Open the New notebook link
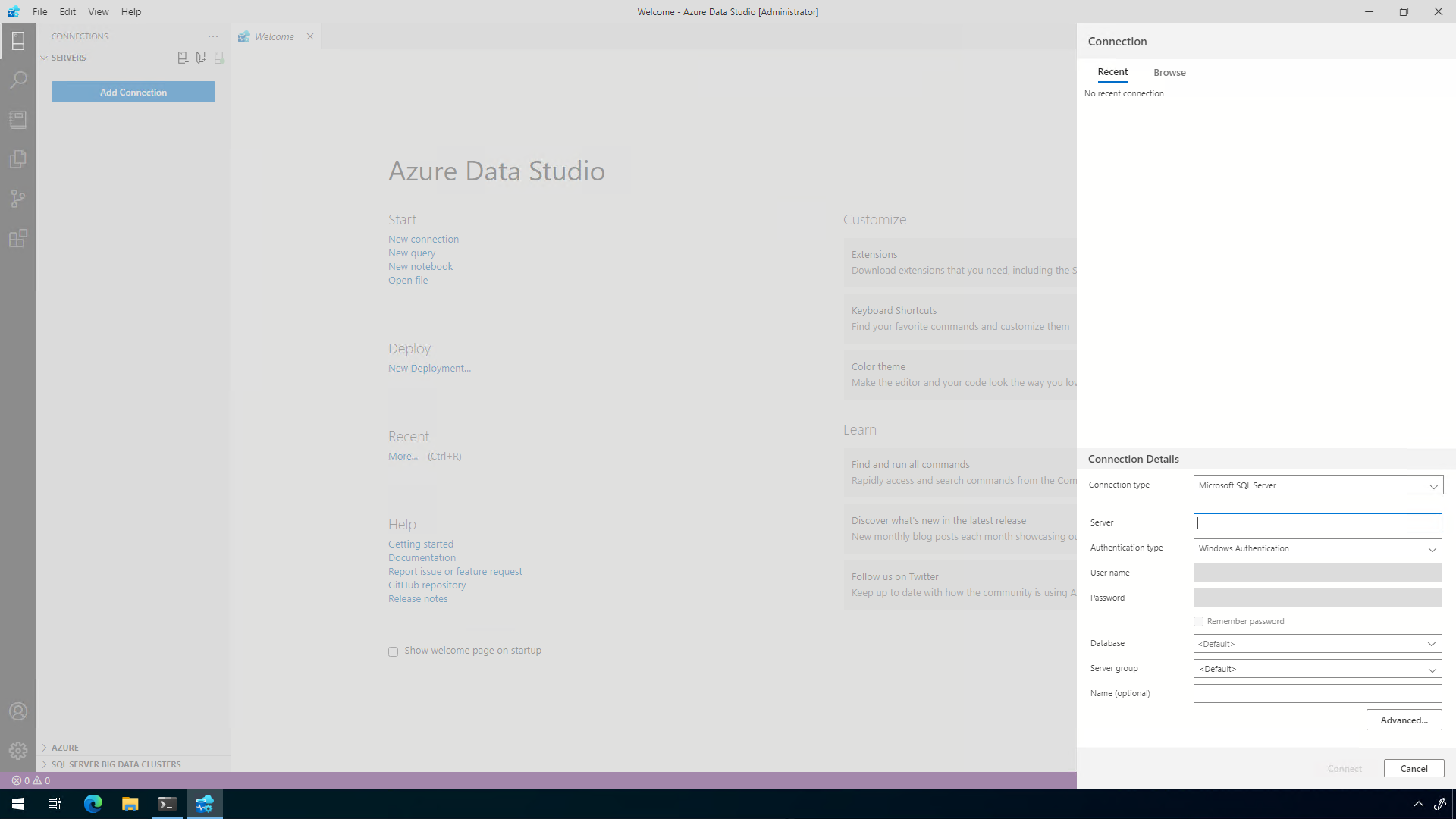 pyautogui.click(x=420, y=266)
